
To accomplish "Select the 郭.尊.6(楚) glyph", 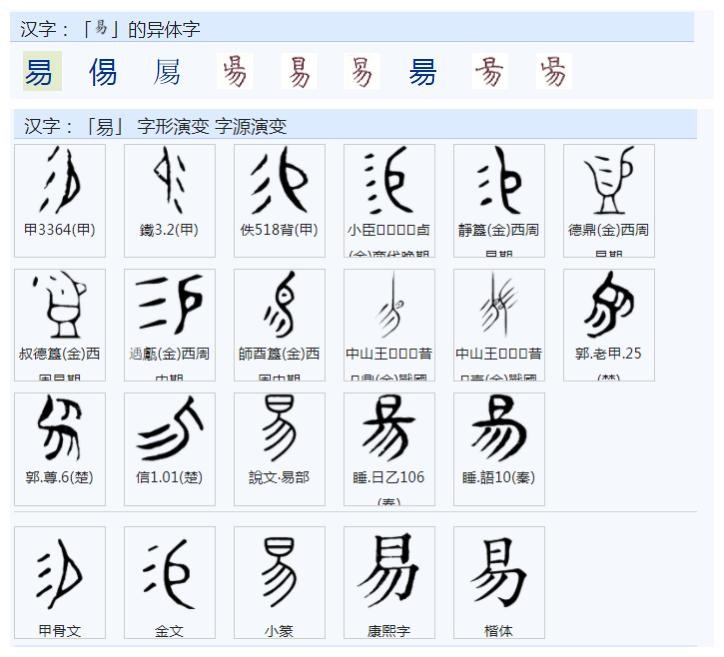I will coord(59,430).
